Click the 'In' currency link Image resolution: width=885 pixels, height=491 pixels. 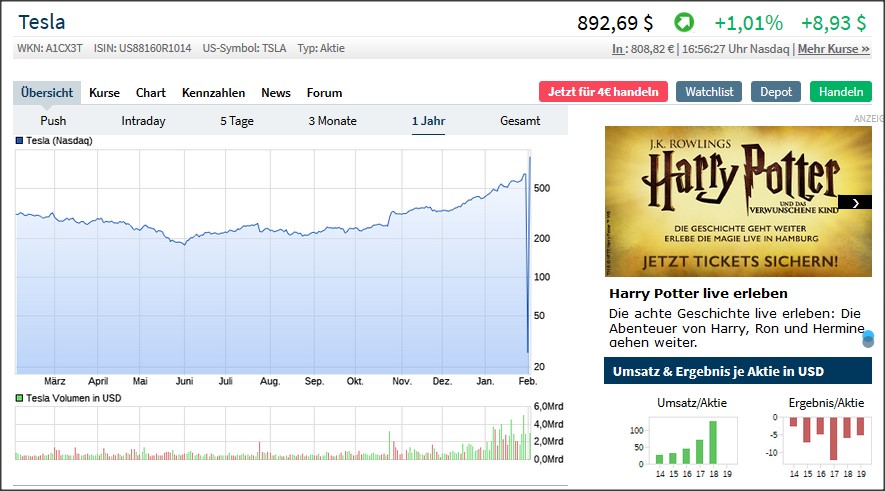click(618, 49)
